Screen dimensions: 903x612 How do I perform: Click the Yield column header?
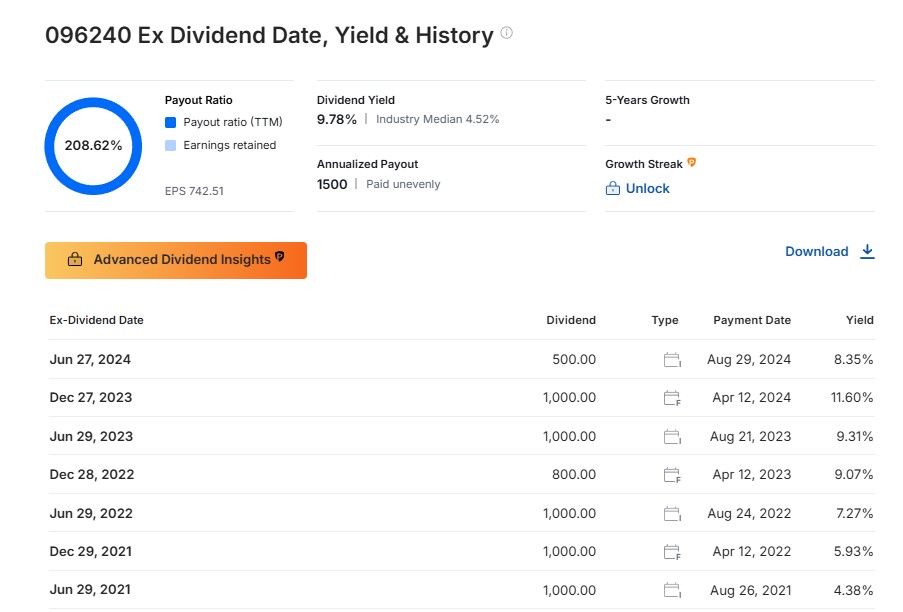(859, 320)
